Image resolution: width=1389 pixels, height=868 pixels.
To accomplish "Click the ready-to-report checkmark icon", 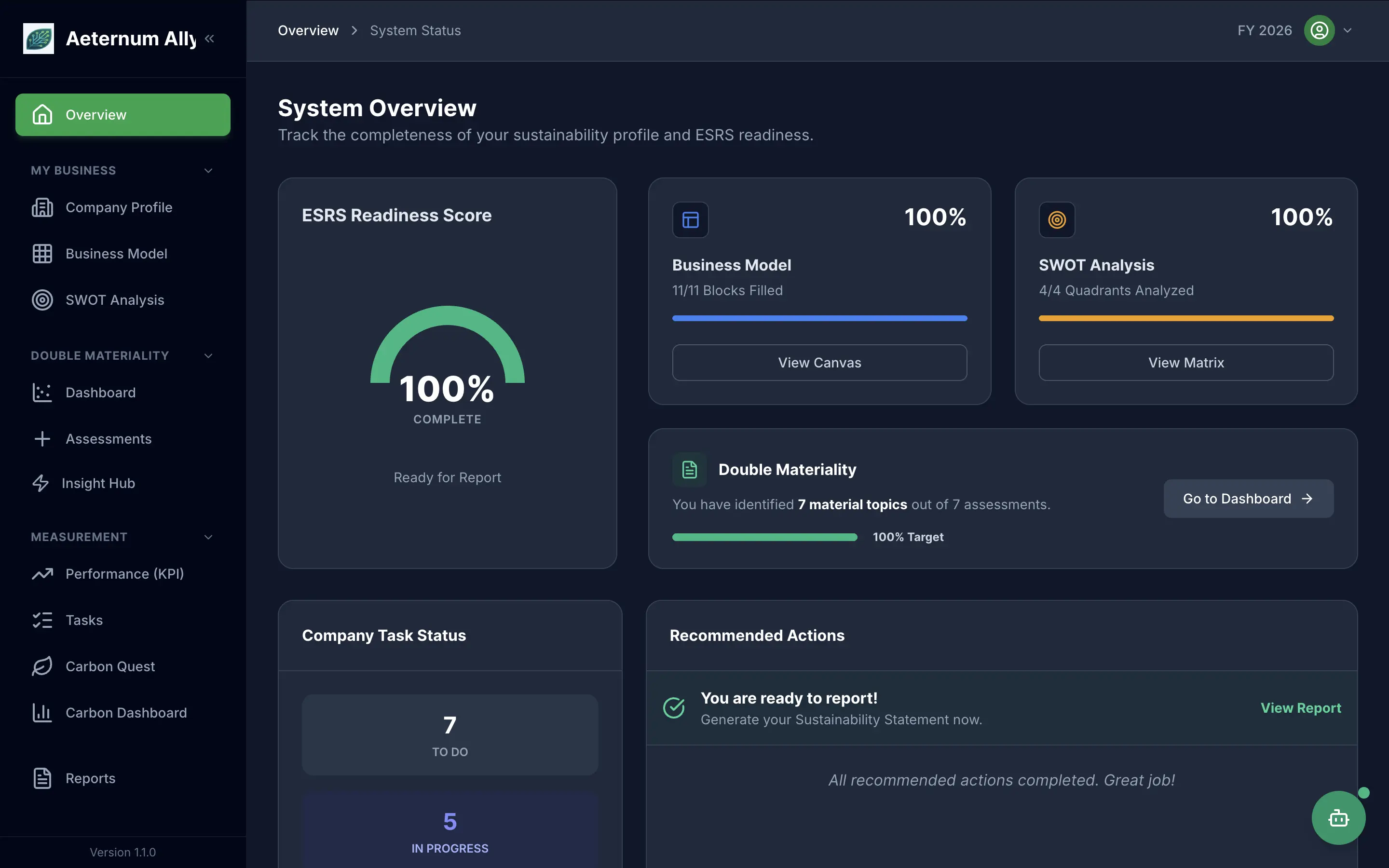I will click(674, 708).
